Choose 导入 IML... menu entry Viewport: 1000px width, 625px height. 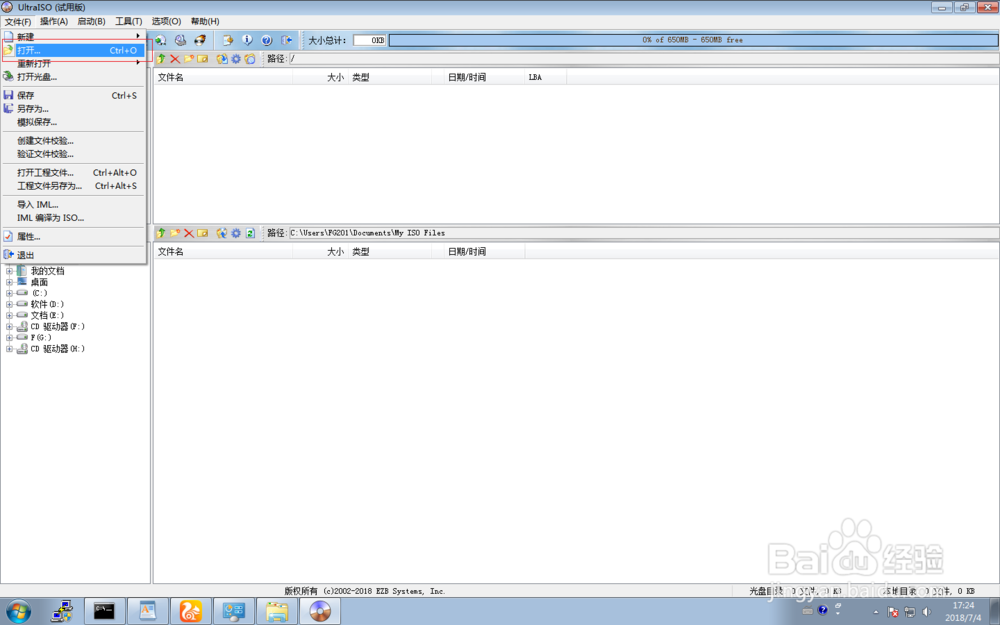click(73, 204)
